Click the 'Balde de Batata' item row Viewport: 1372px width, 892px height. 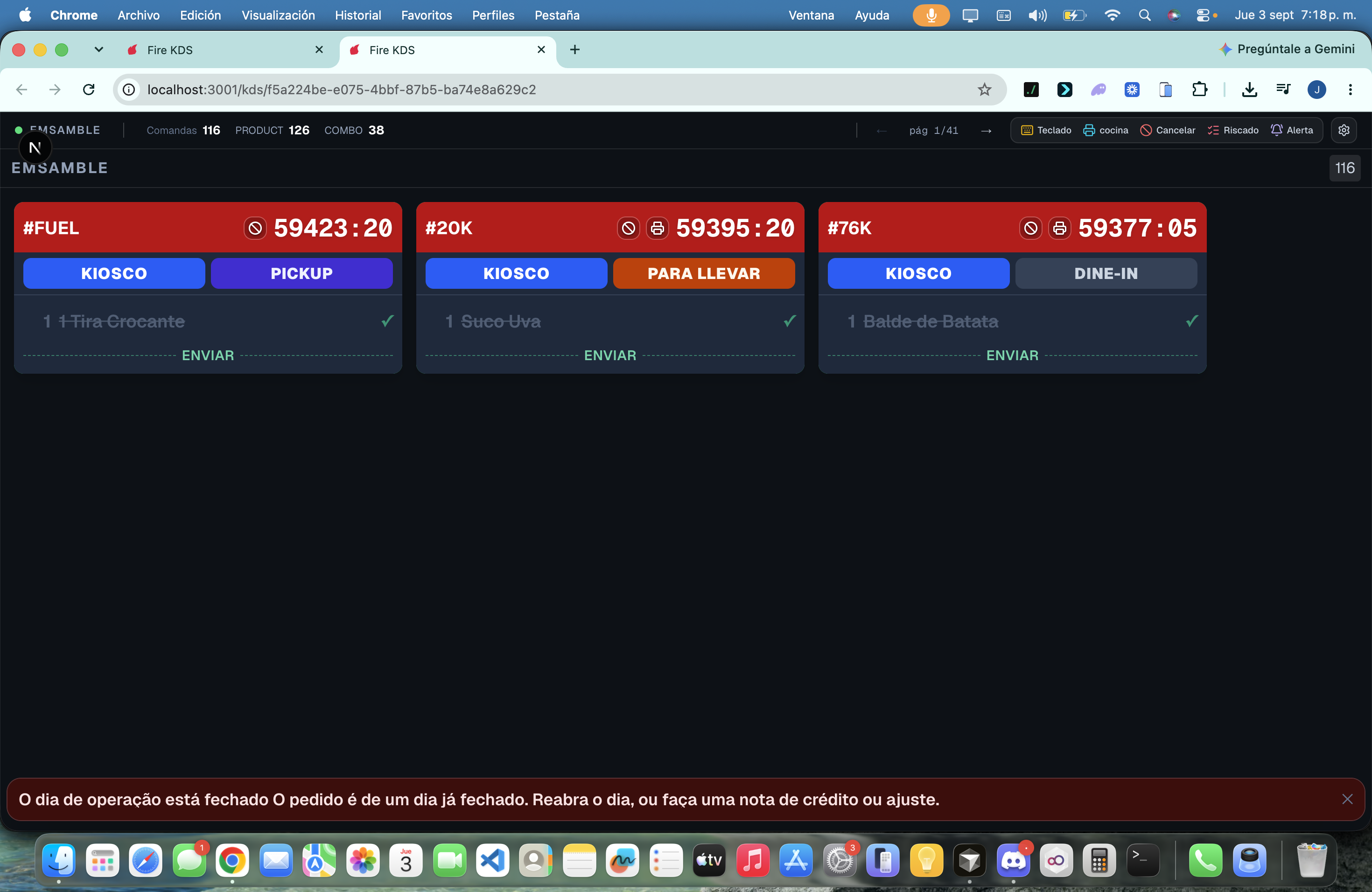pos(1013,321)
